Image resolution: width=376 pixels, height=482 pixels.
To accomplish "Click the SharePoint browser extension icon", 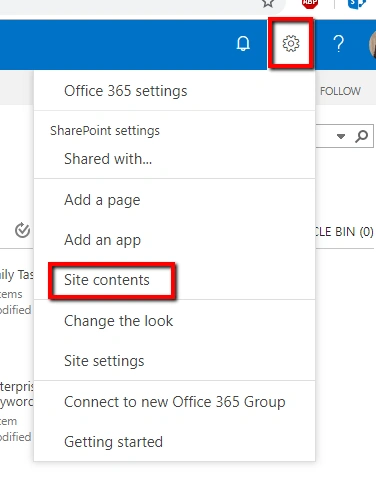I will (357, 4).
